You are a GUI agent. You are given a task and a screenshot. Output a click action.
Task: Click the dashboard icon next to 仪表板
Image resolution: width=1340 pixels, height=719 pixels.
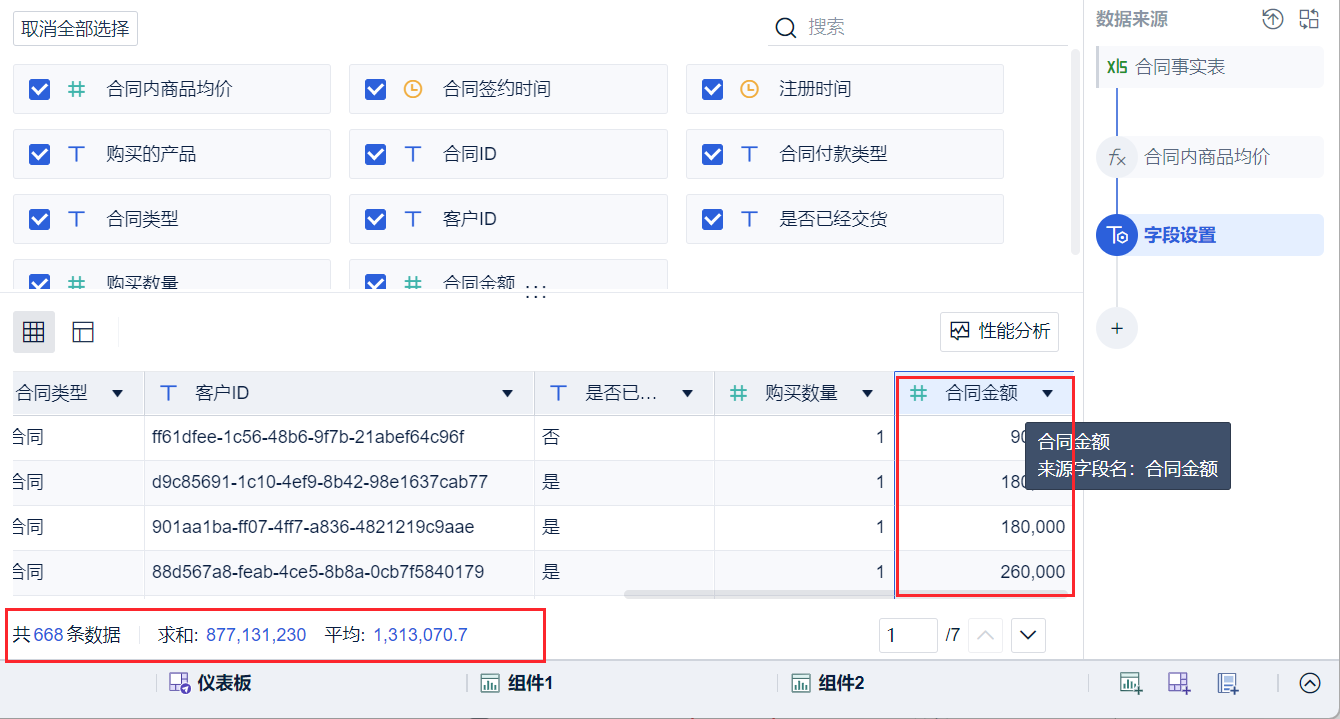(179, 683)
